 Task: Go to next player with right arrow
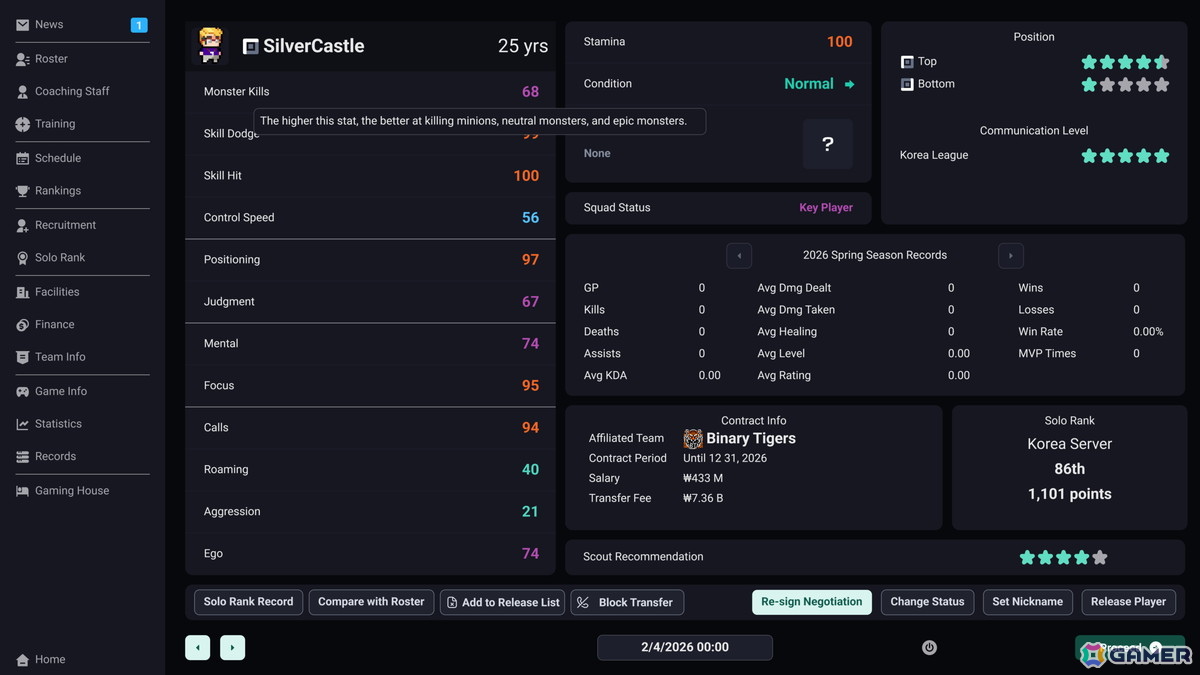(232, 648)
